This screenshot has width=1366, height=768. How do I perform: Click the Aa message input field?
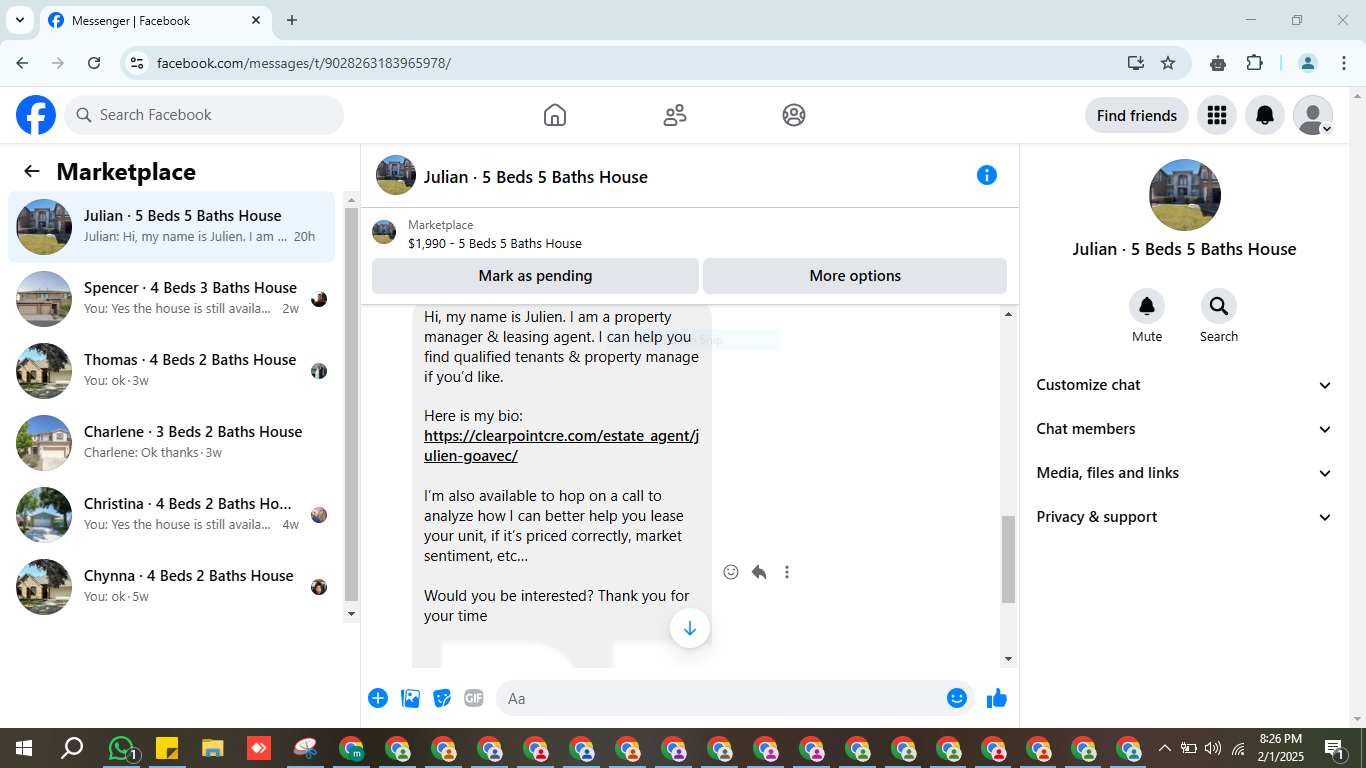pyautogui.click(x=722, y=698)
